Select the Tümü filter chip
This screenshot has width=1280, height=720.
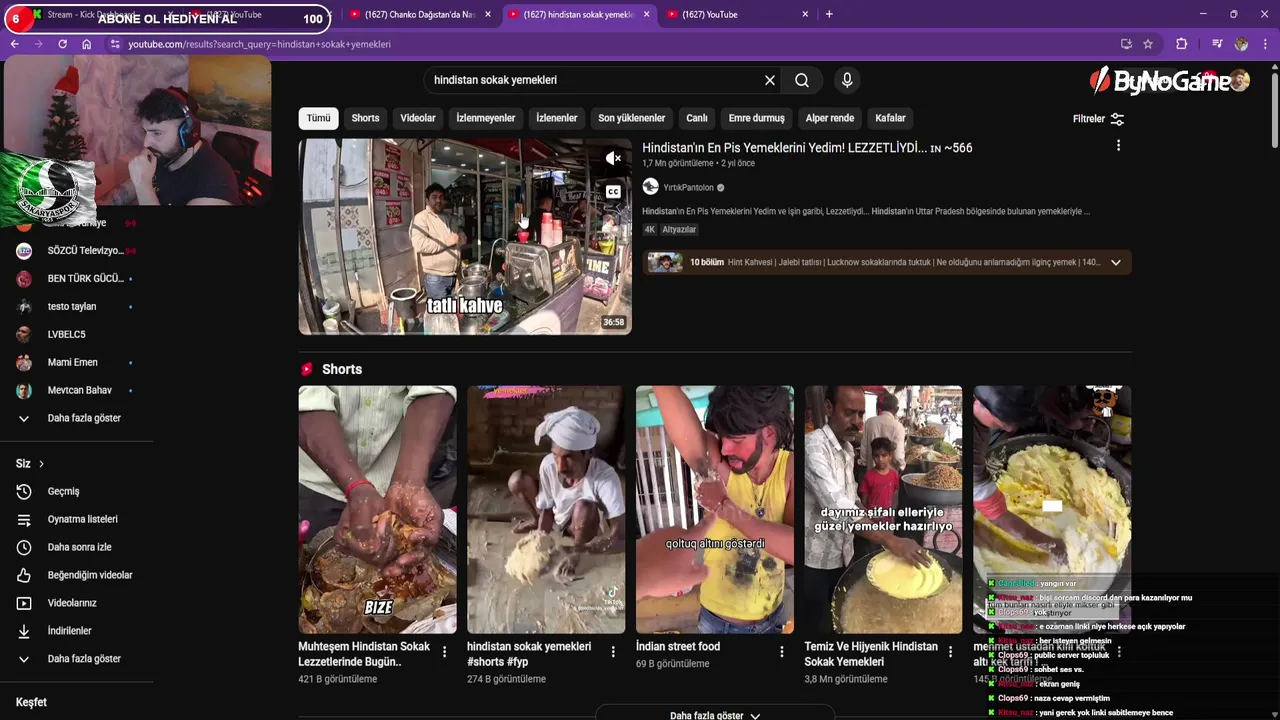[318, 118]
